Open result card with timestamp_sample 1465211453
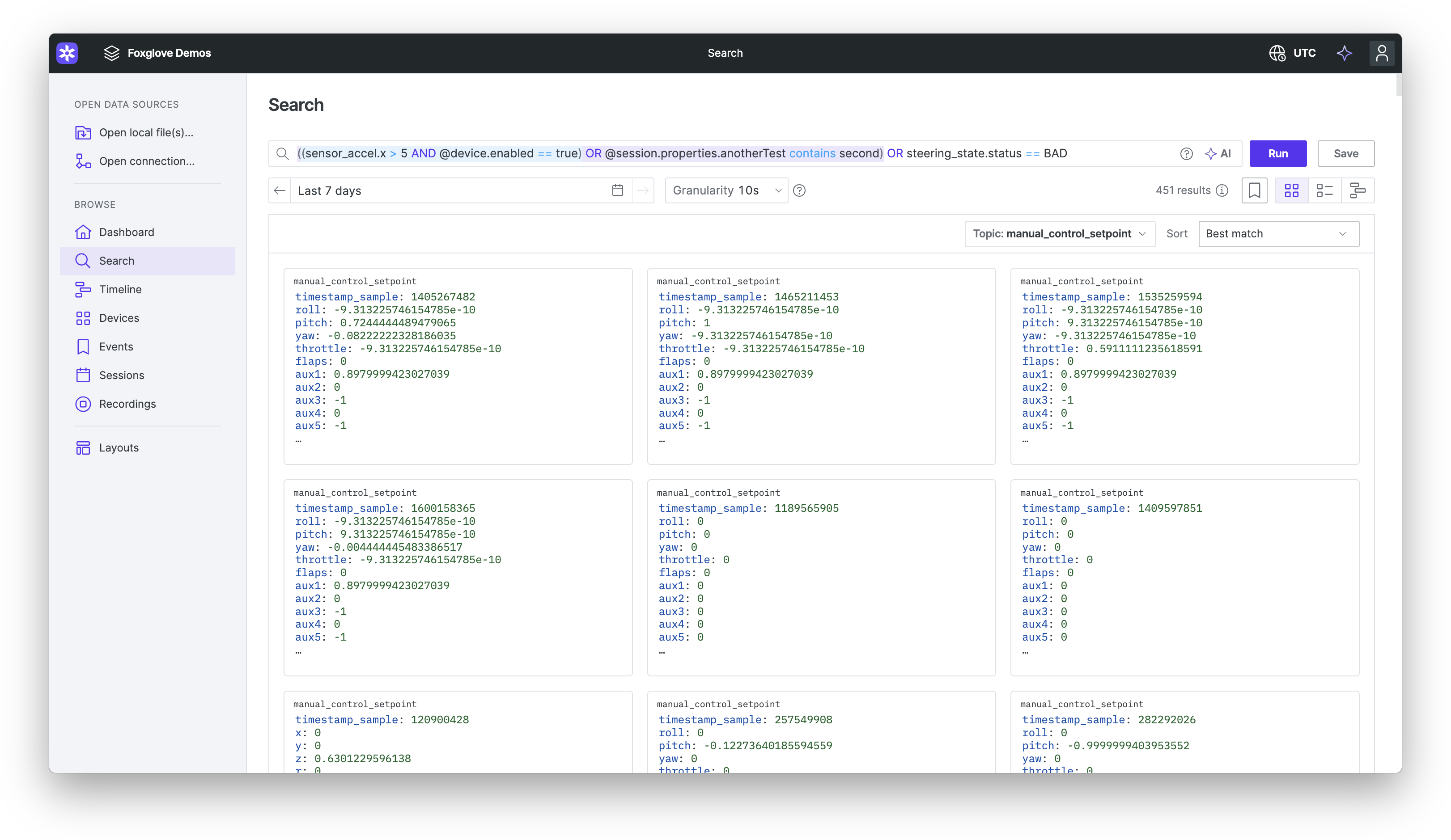 [x=821, y=366]
